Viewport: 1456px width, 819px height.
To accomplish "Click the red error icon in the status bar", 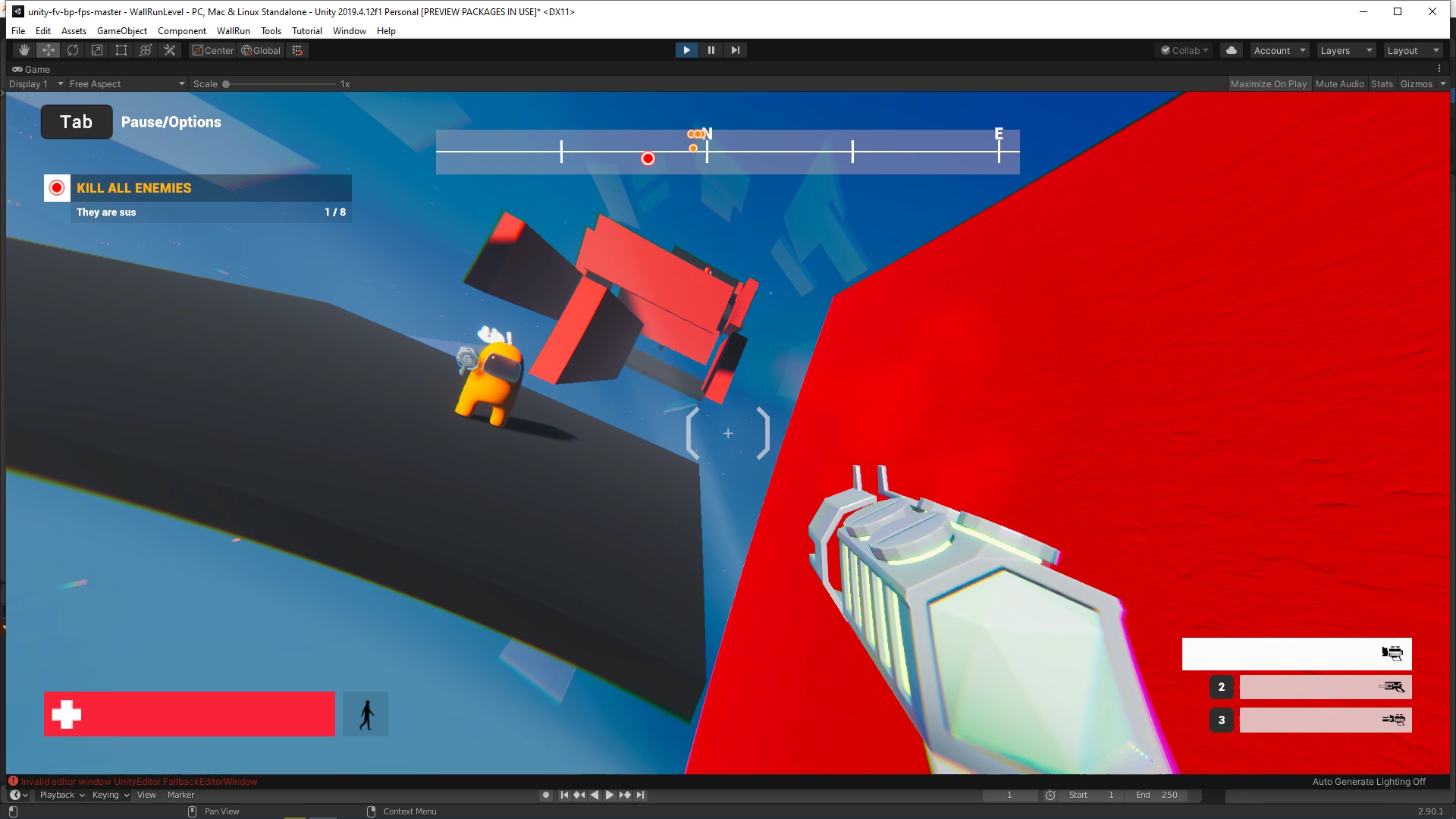I will pos(13,781).
